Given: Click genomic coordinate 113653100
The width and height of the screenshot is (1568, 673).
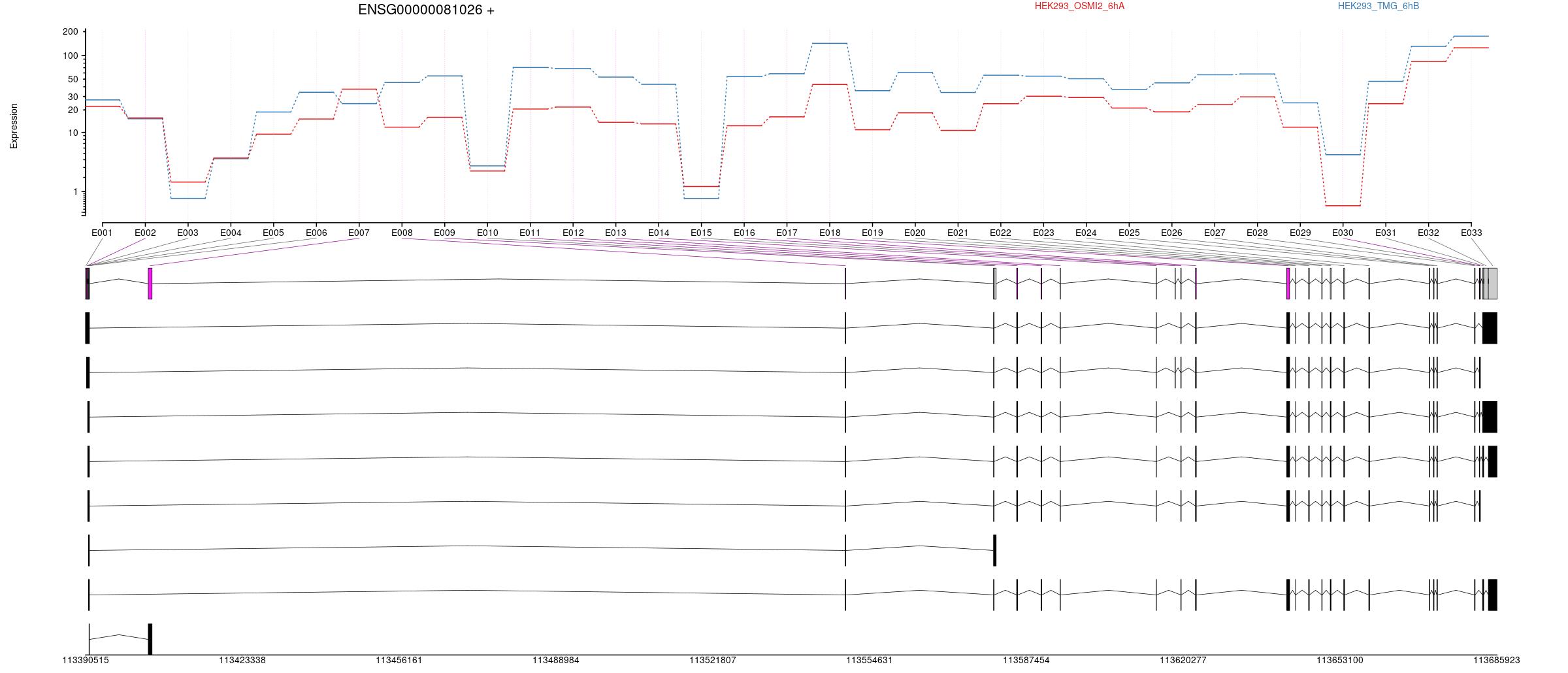Looking at the screenshot, I should coord(1340,661).
